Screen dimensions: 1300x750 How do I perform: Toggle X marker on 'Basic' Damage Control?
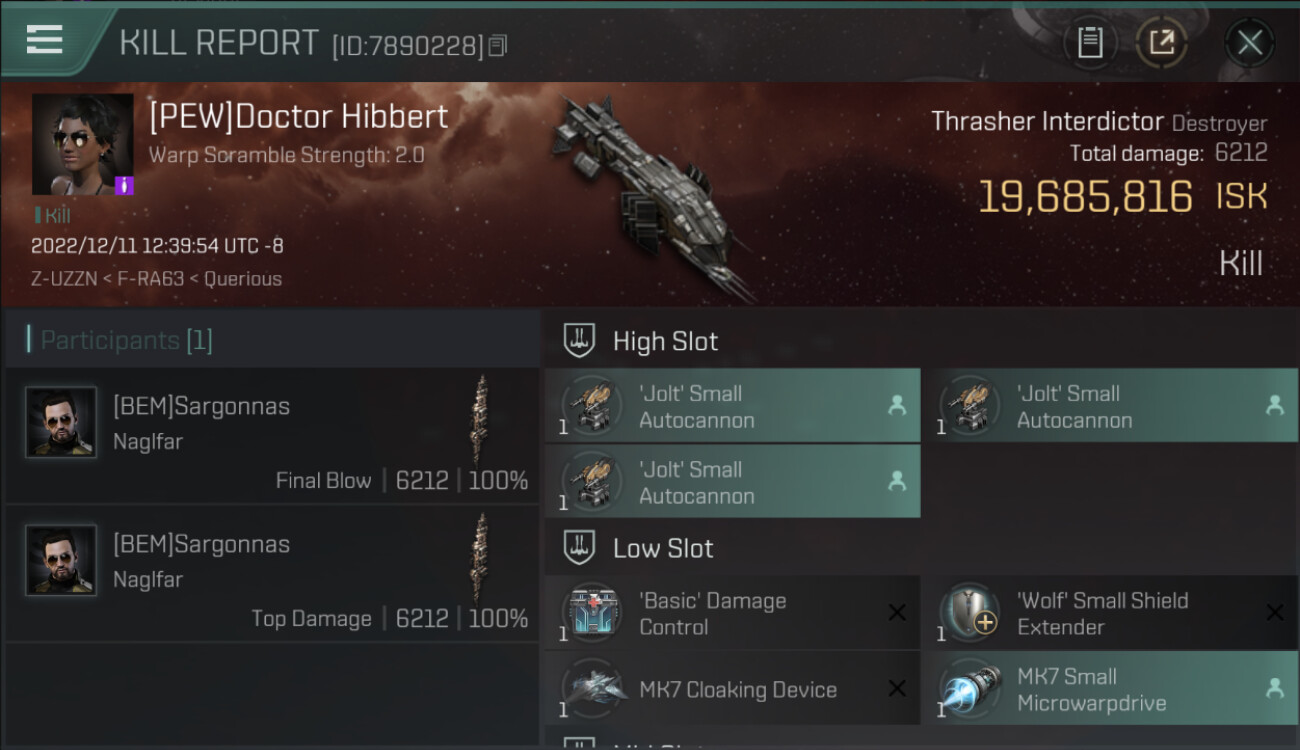[897, 612]
